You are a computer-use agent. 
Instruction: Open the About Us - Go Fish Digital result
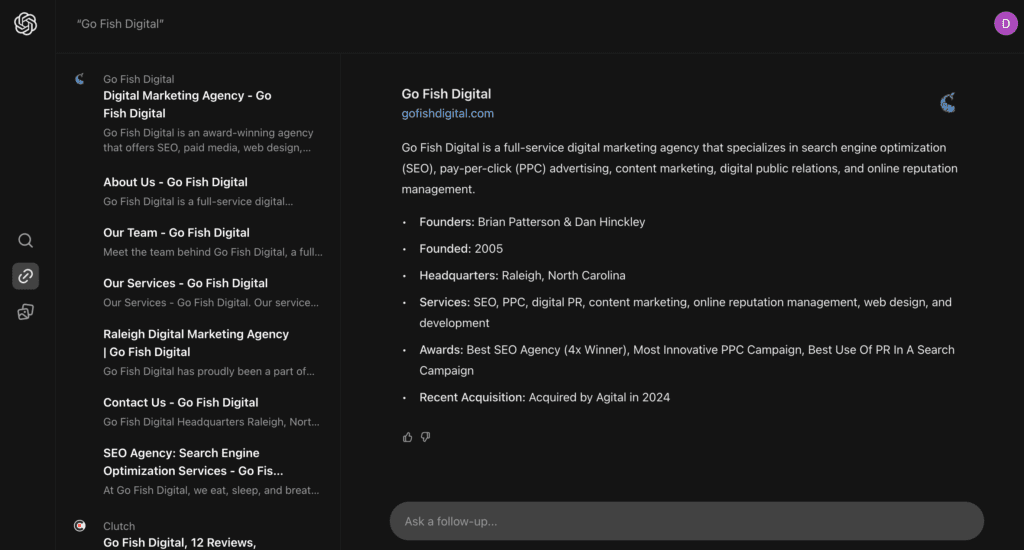pyautogui.click(x=175, y=182)
